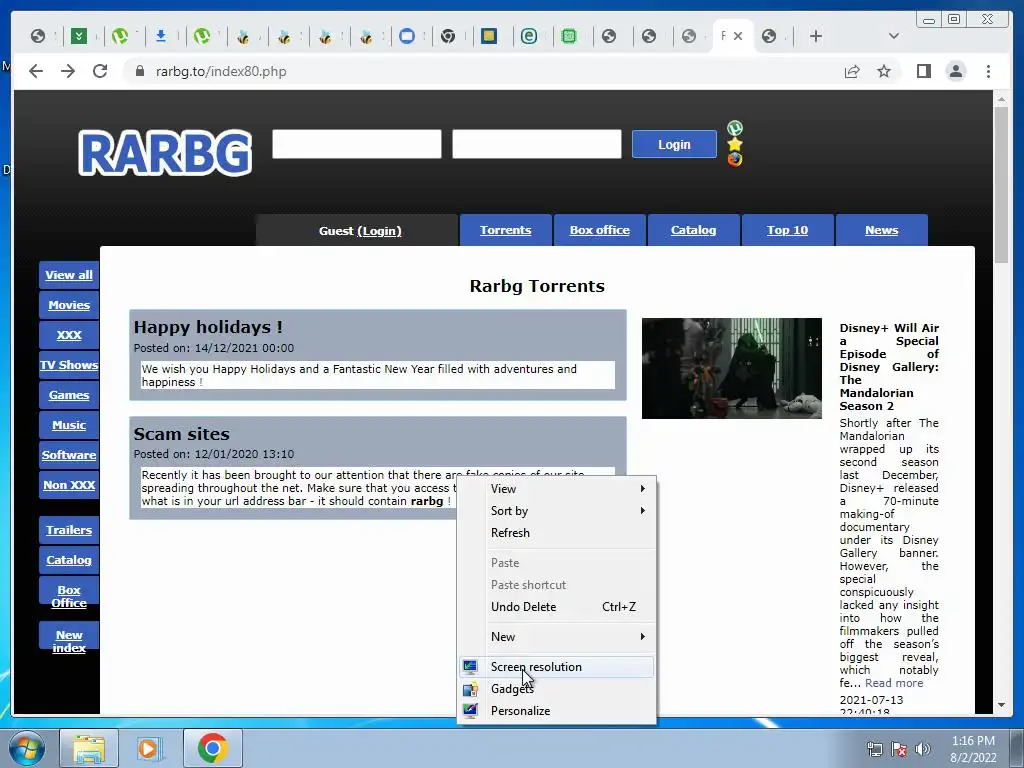Click the Gadgets menu icon
The width and height of the screenshot is (1024, 768).
coord(470,688)
